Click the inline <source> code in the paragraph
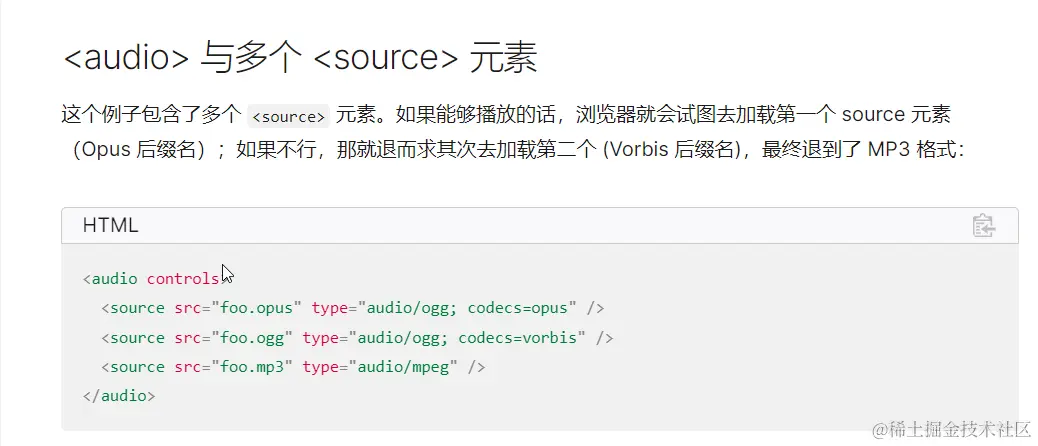Screen dimensions: 1038x446 point(288,116)
